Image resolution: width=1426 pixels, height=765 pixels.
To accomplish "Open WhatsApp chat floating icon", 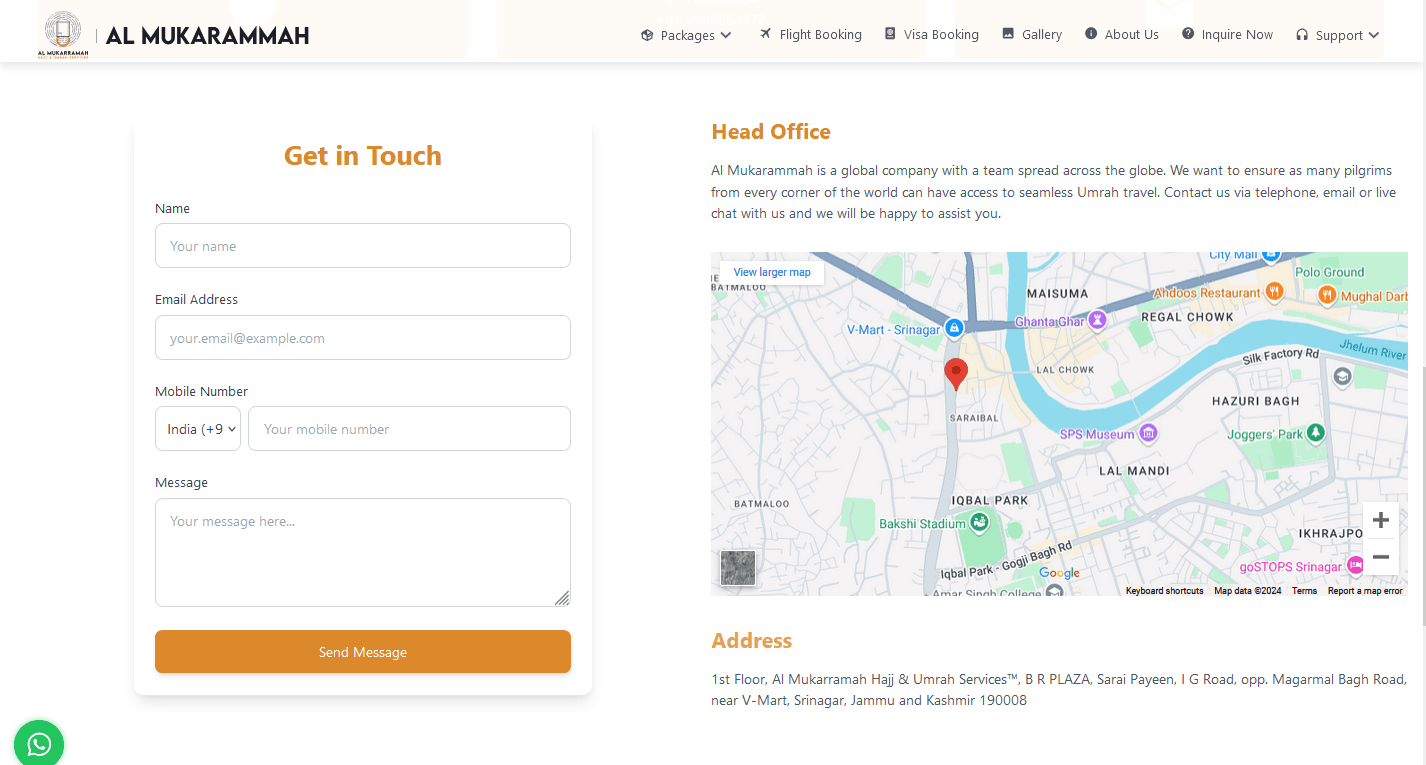I will coord(39,744).
